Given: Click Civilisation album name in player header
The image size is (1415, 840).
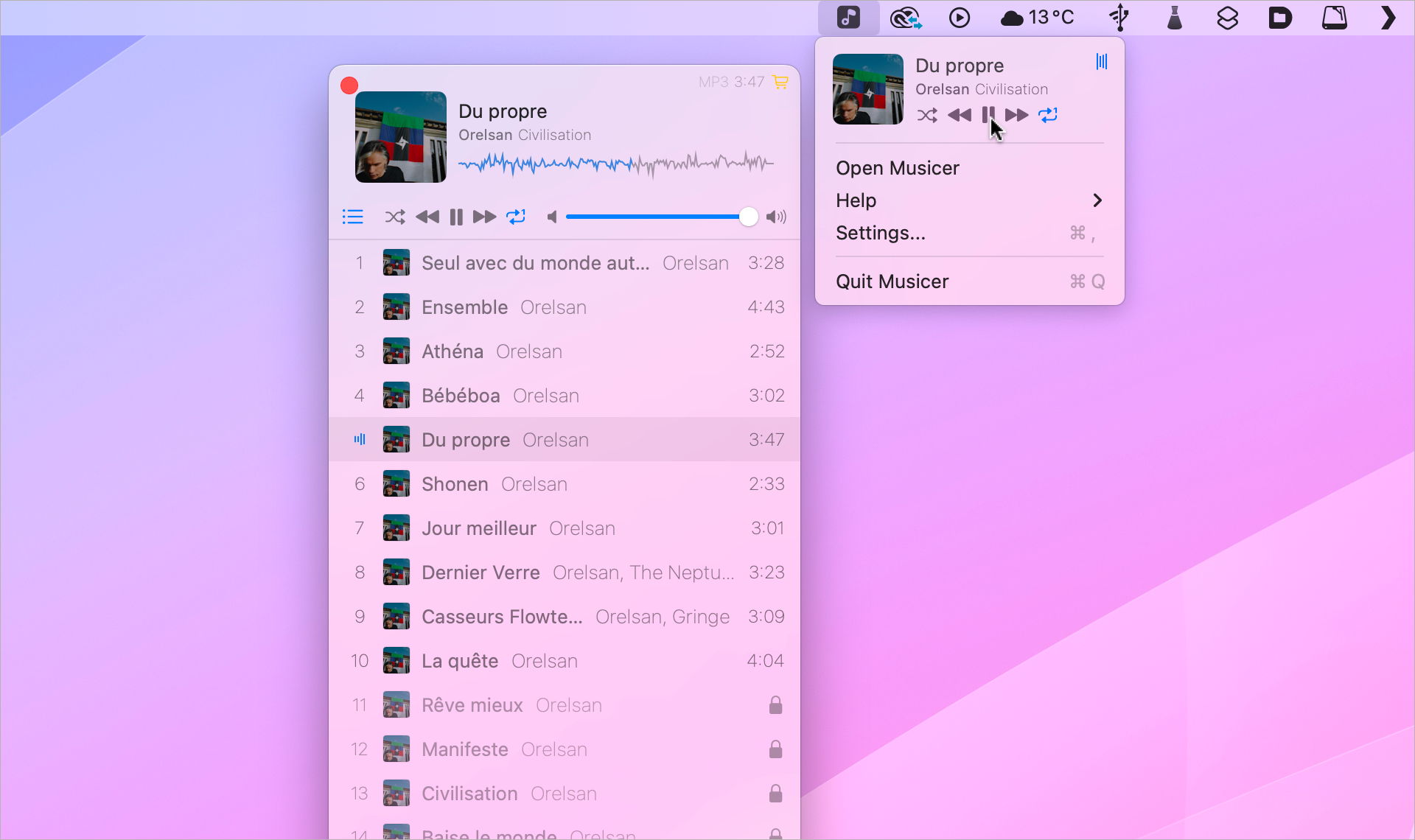Looking at the screenshot, I should [x=555, y=135].
